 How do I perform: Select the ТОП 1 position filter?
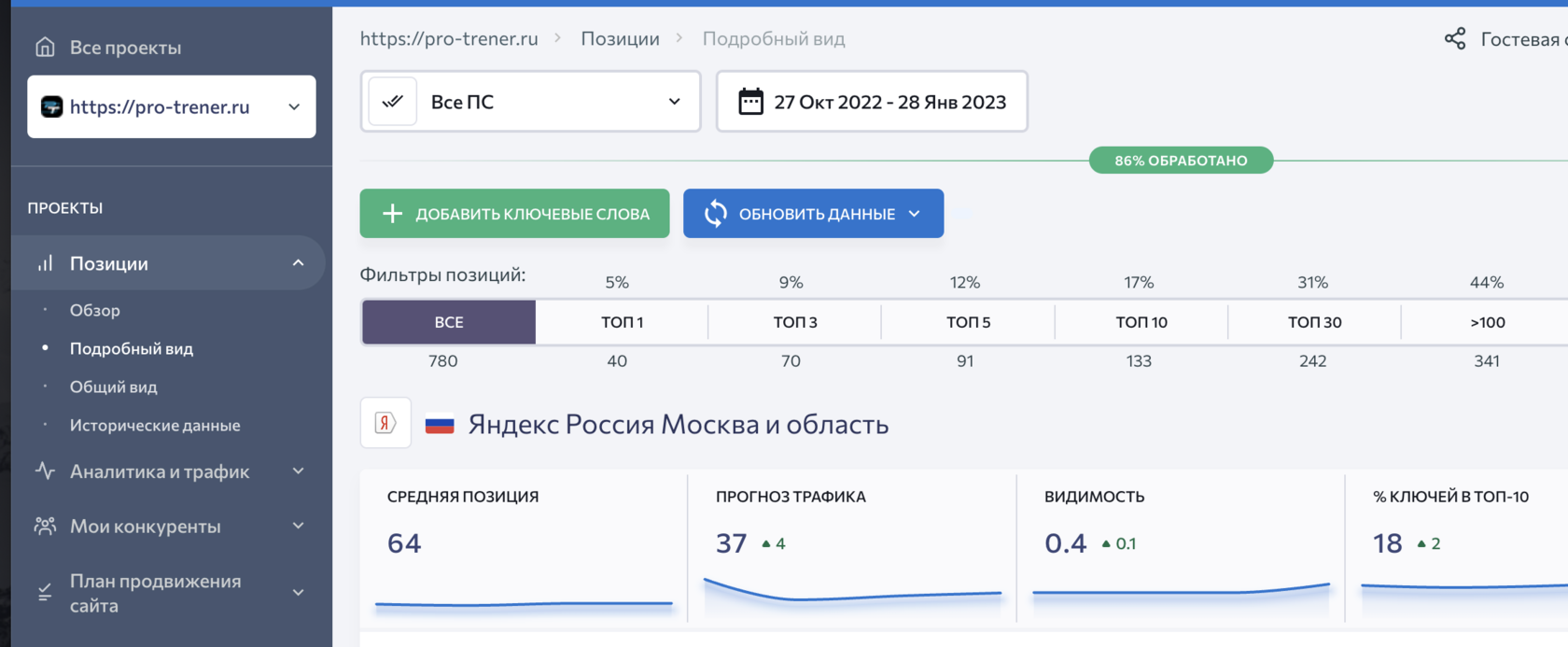[622, 322]
